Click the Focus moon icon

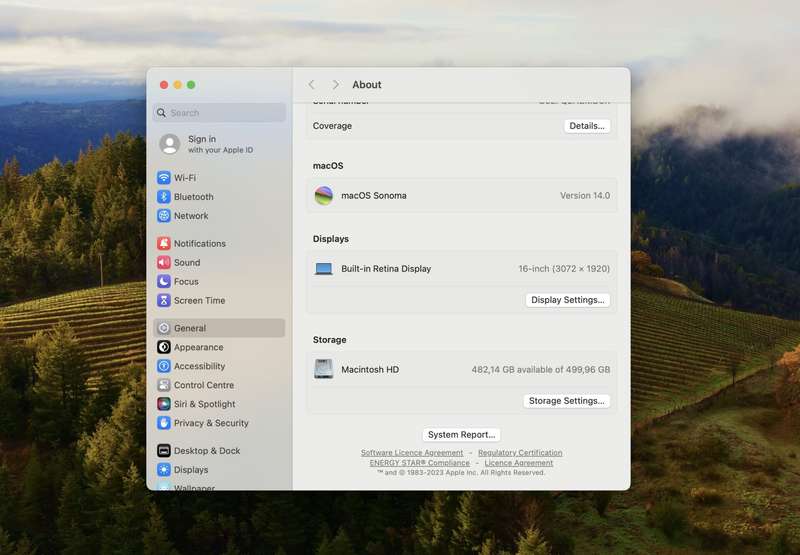coord(164,281)
